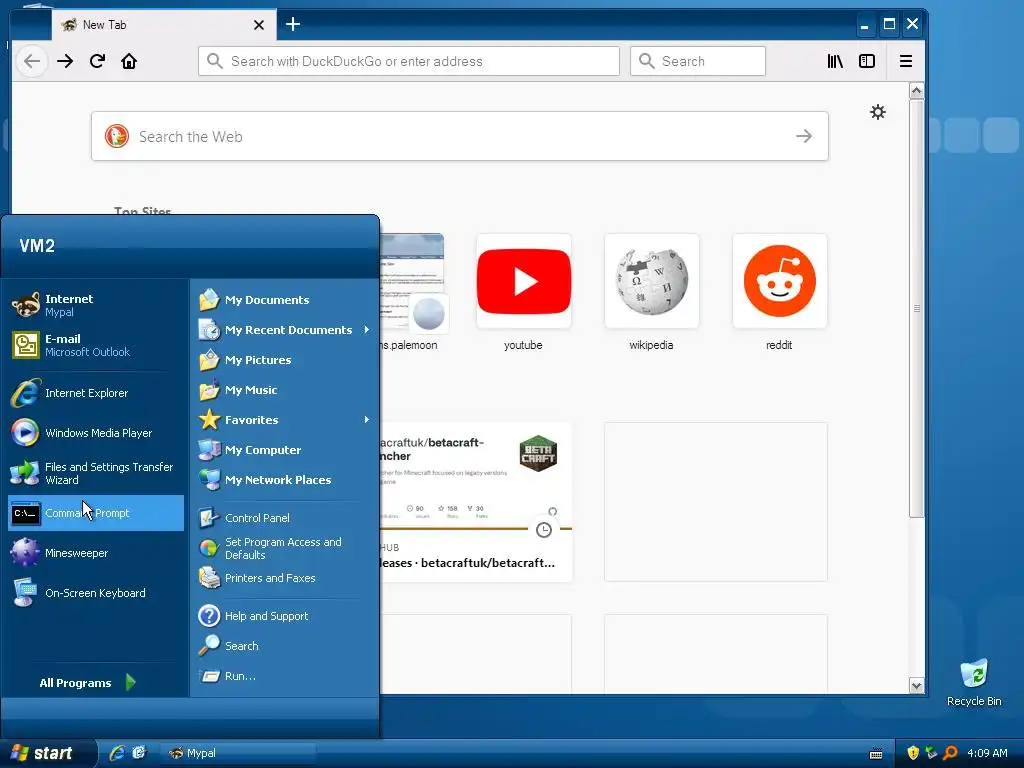Click the magnifier tray icon
Screen dimensions: 1024x768
pos(950,753)
